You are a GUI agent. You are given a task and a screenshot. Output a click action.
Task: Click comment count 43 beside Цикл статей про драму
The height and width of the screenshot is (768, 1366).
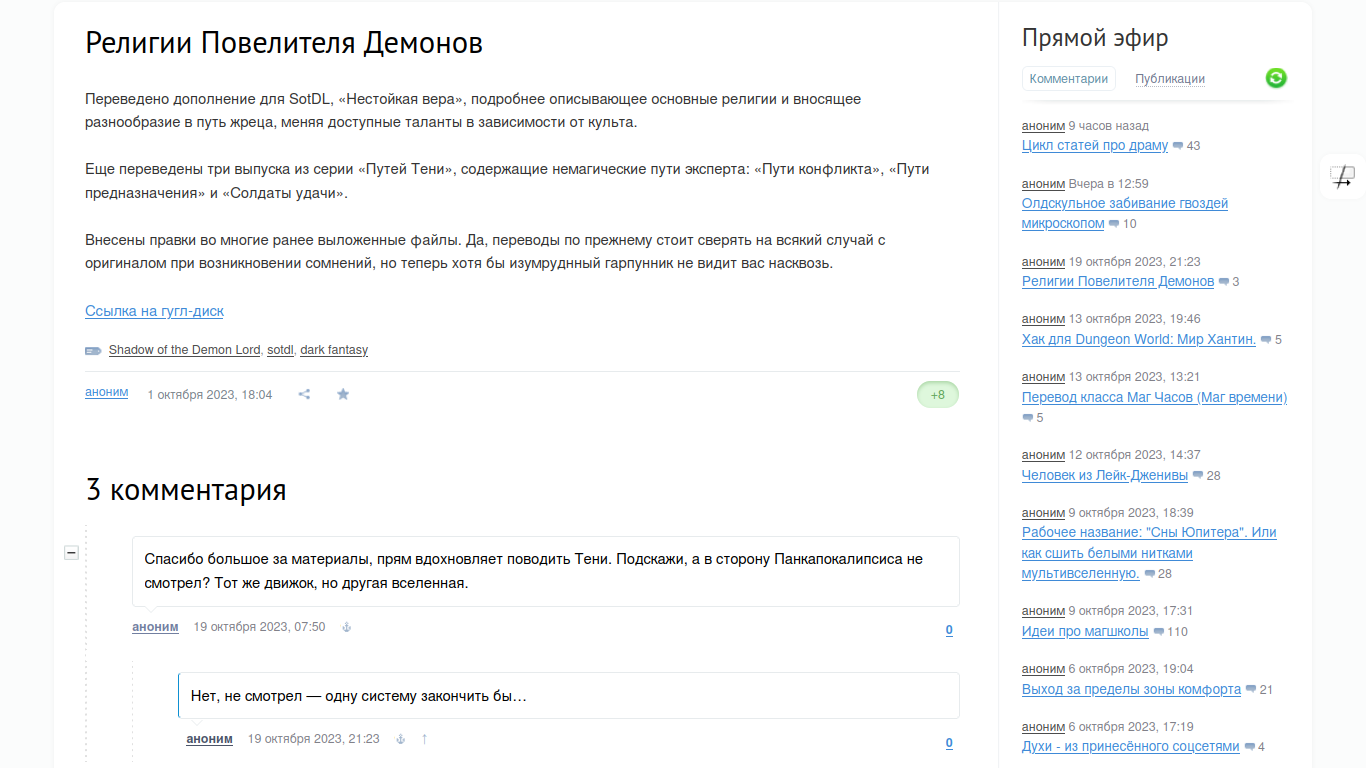1193,146
